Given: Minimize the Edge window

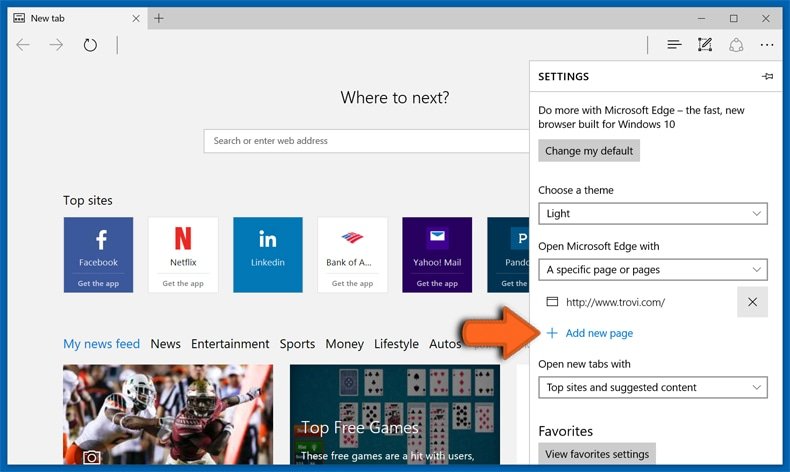Looking at the screenshot, I should click(x=701, y=18).
